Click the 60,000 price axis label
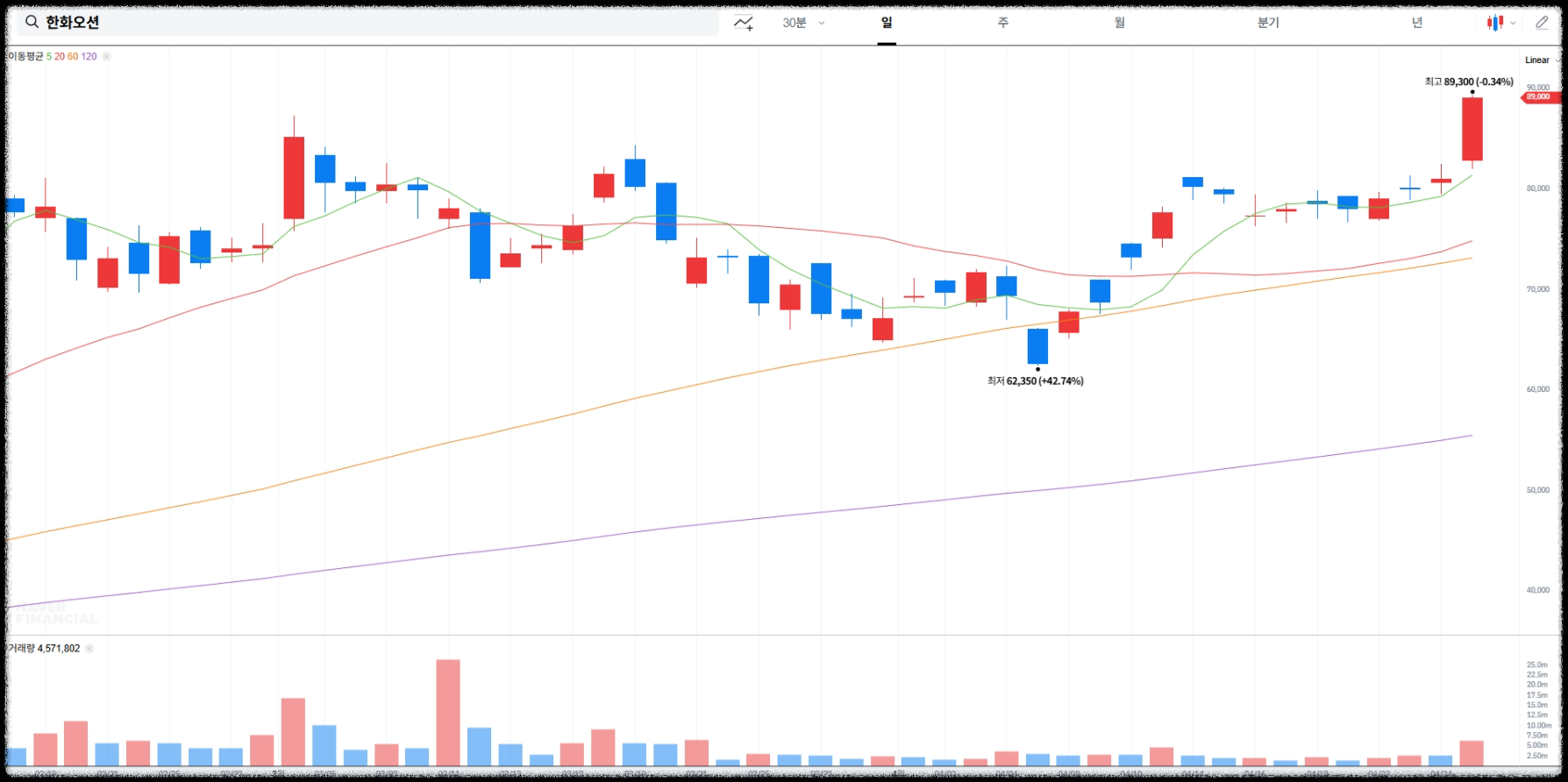The height and width of the screenshot is (782, 1568). (x=1538, y=389)
